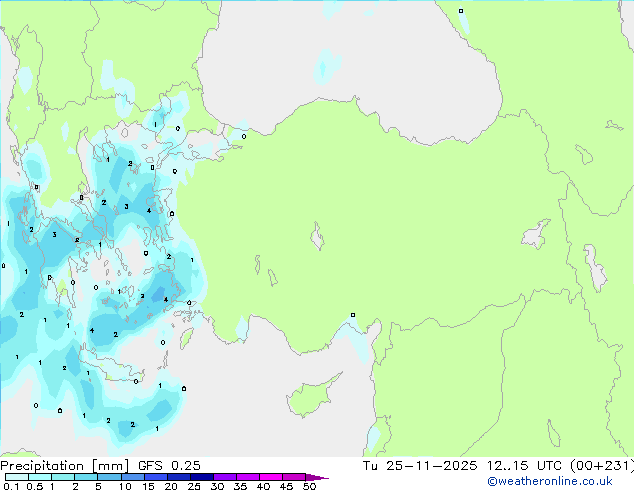Select the legend swatch between 2 and 5

click(x=86, y=477)
